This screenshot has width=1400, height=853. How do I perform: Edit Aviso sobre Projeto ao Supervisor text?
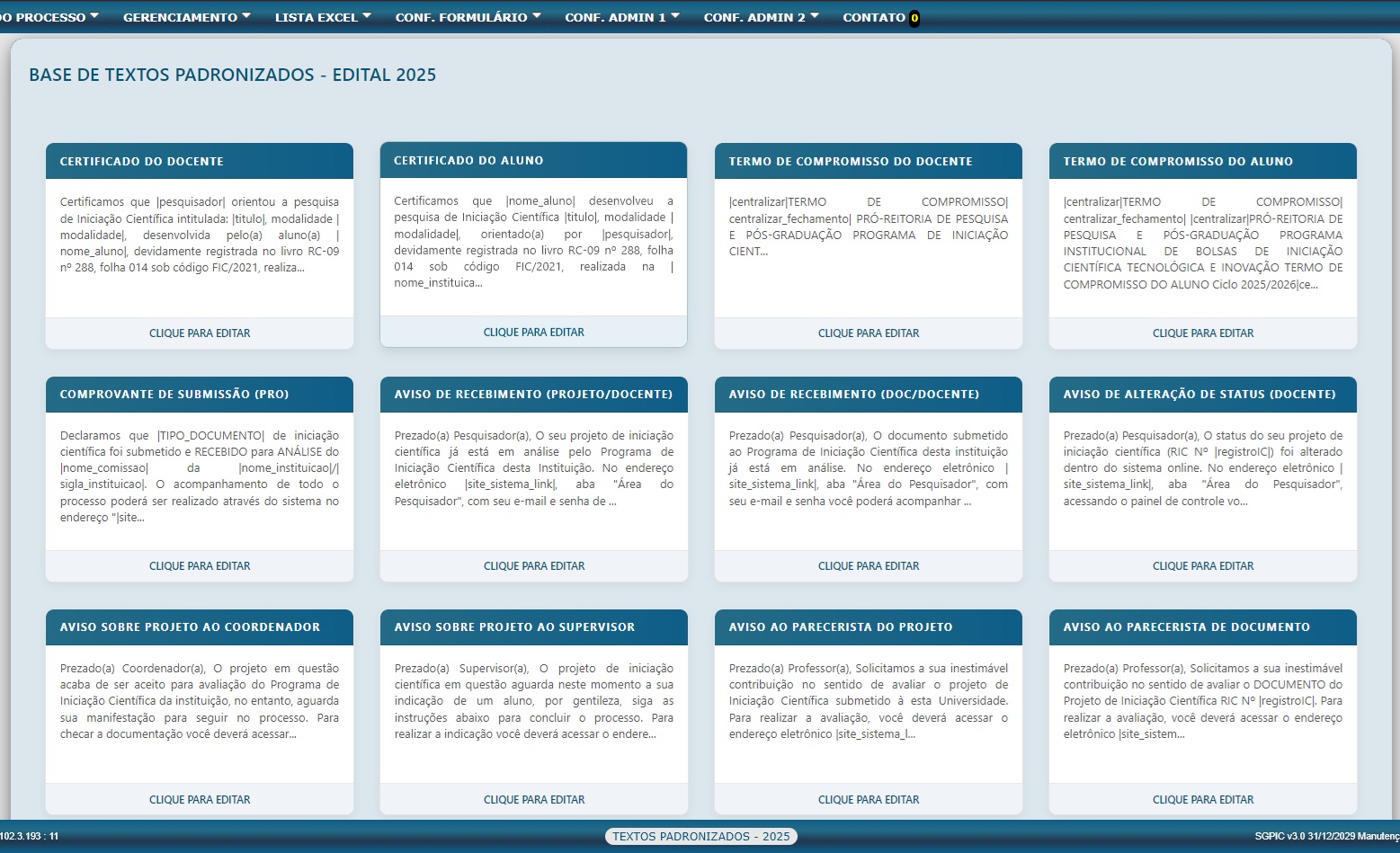(534, 800)
